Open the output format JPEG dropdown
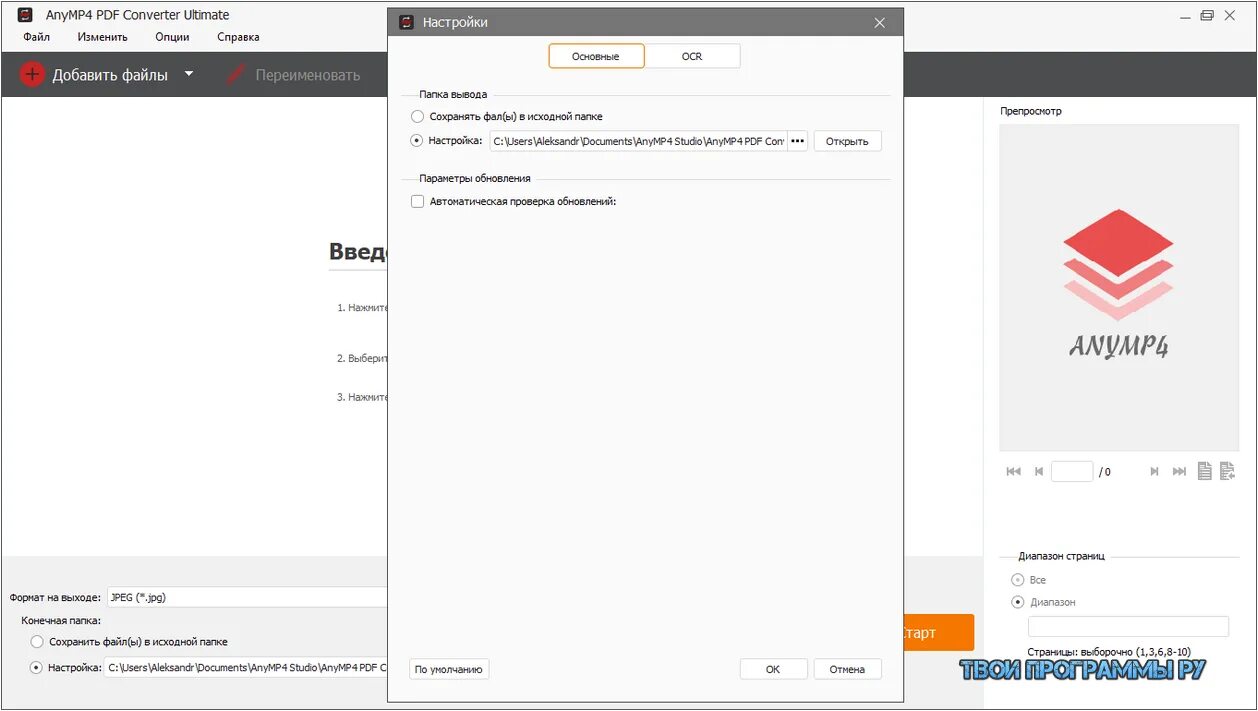The image size is (1258, 711). [x=246, y=597]
